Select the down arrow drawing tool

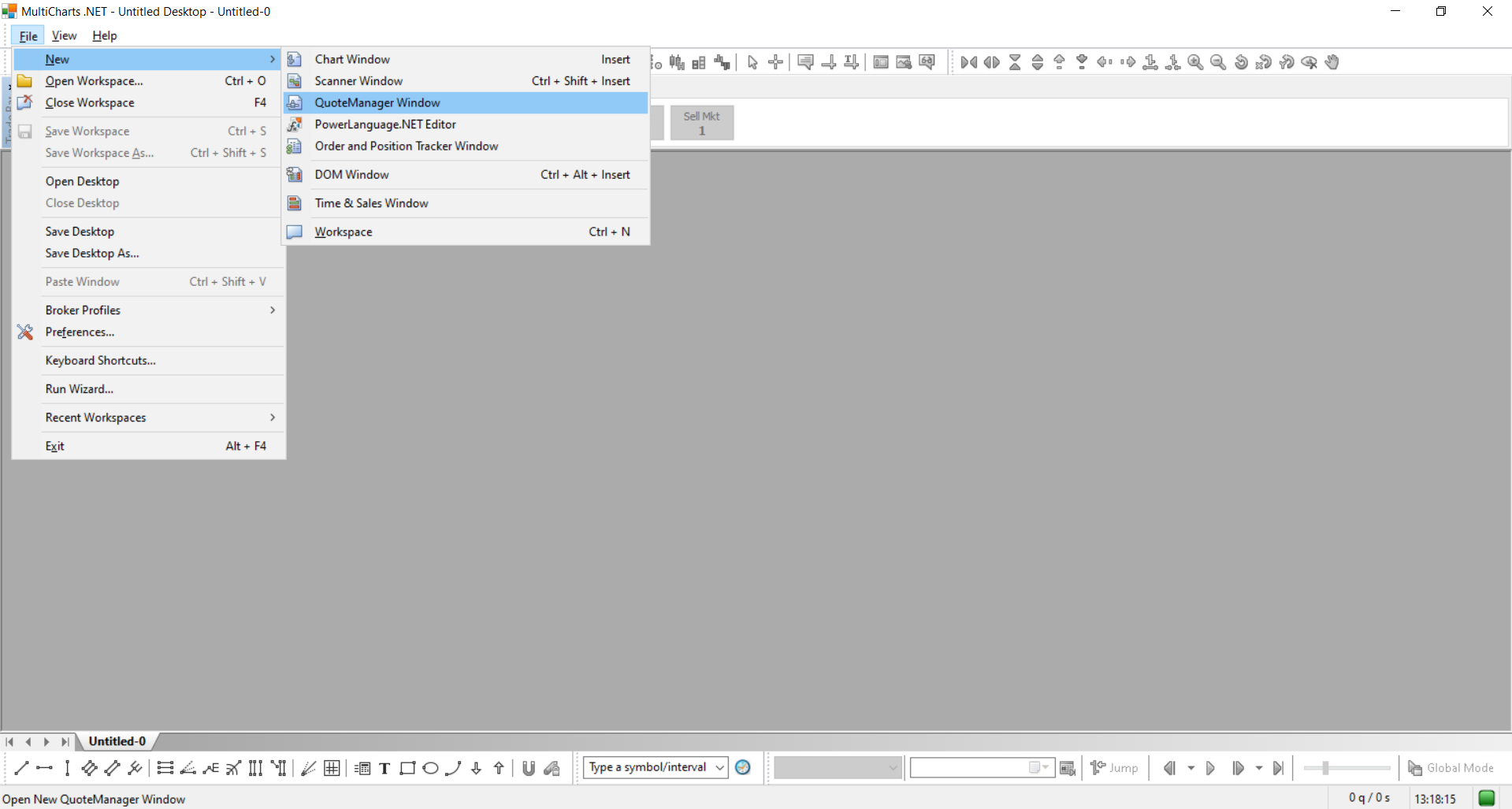476,768
